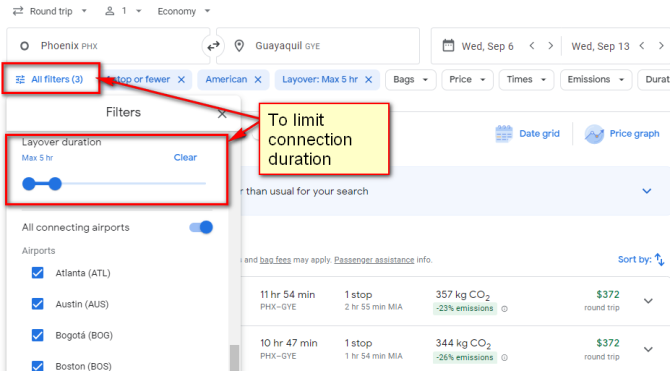Open the Economy class dropdown
This screenshot has width=670, height=371.
pos(184,11)
